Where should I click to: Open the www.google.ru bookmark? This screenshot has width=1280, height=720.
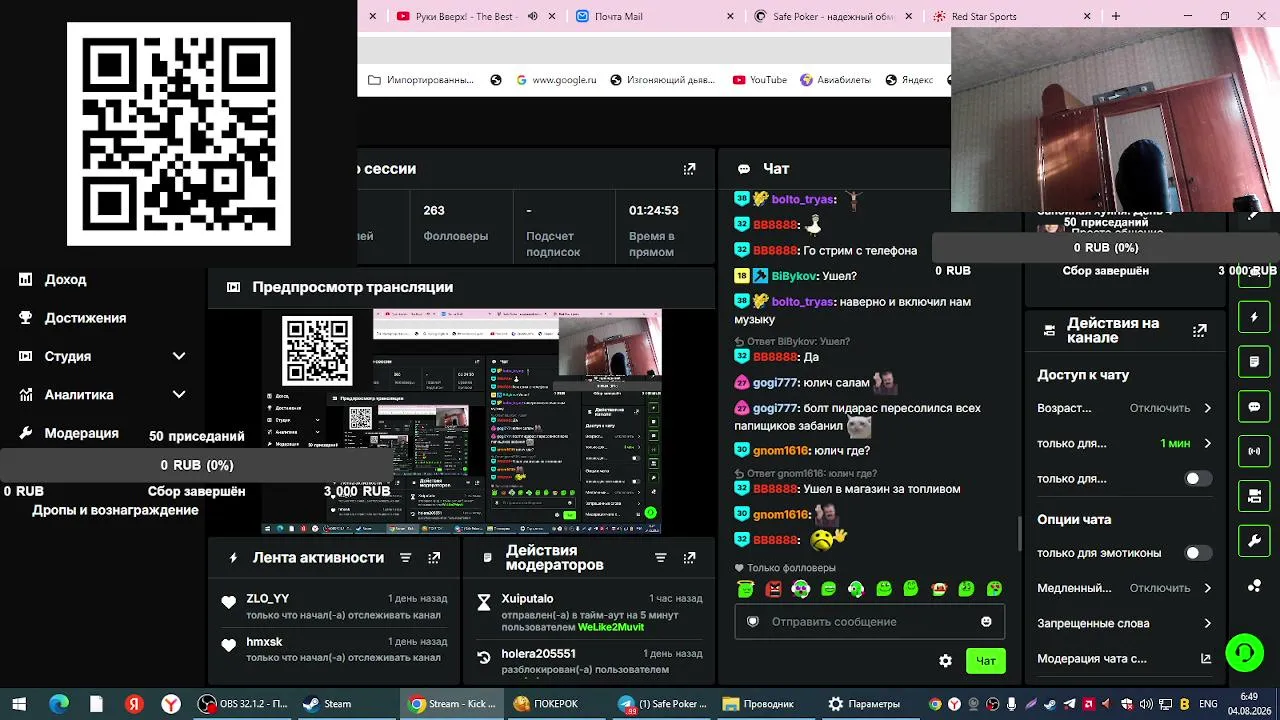[556, 80]
